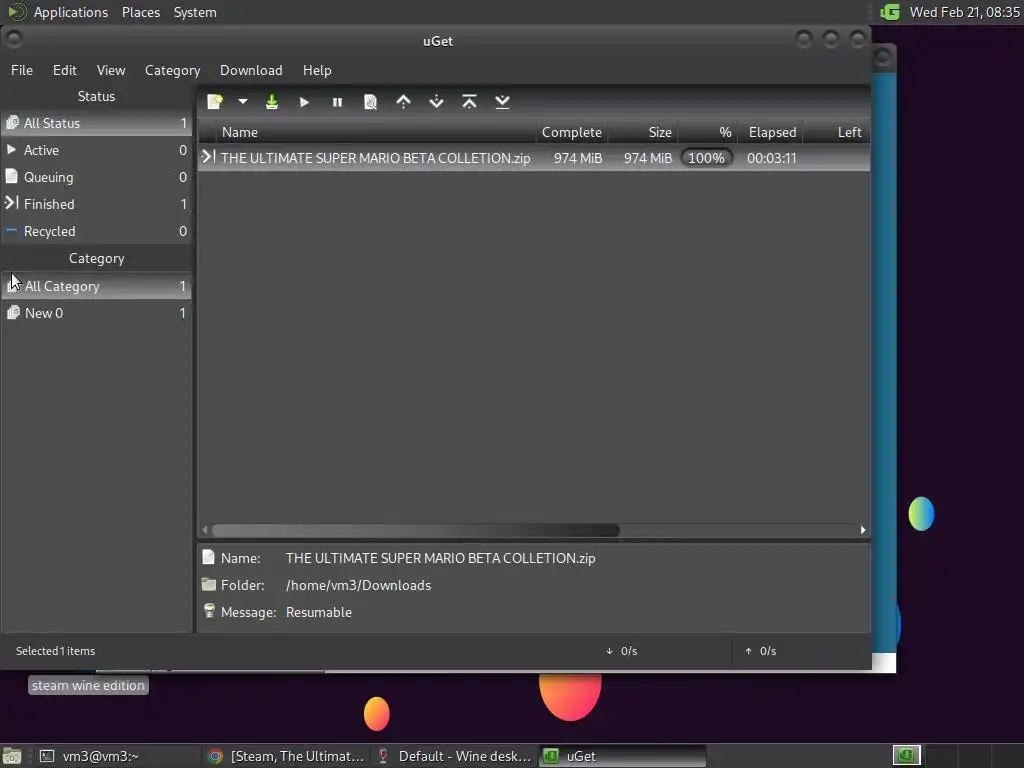Click the file name in details panel
Image resolution: width=1024 pixels, height=768 pixels.
[441, 558]
